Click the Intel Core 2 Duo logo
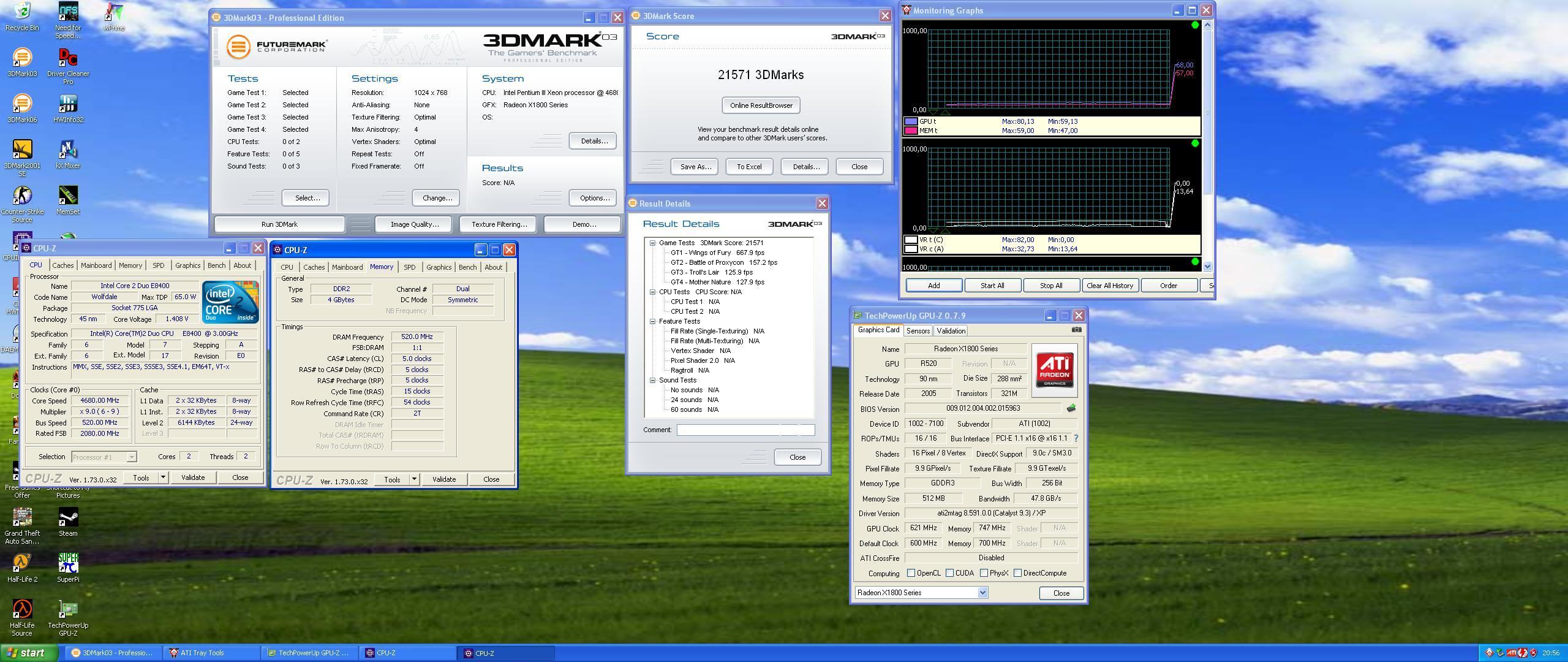The height and width of the screenshot is (662, 1568). (x=230, y=302)
